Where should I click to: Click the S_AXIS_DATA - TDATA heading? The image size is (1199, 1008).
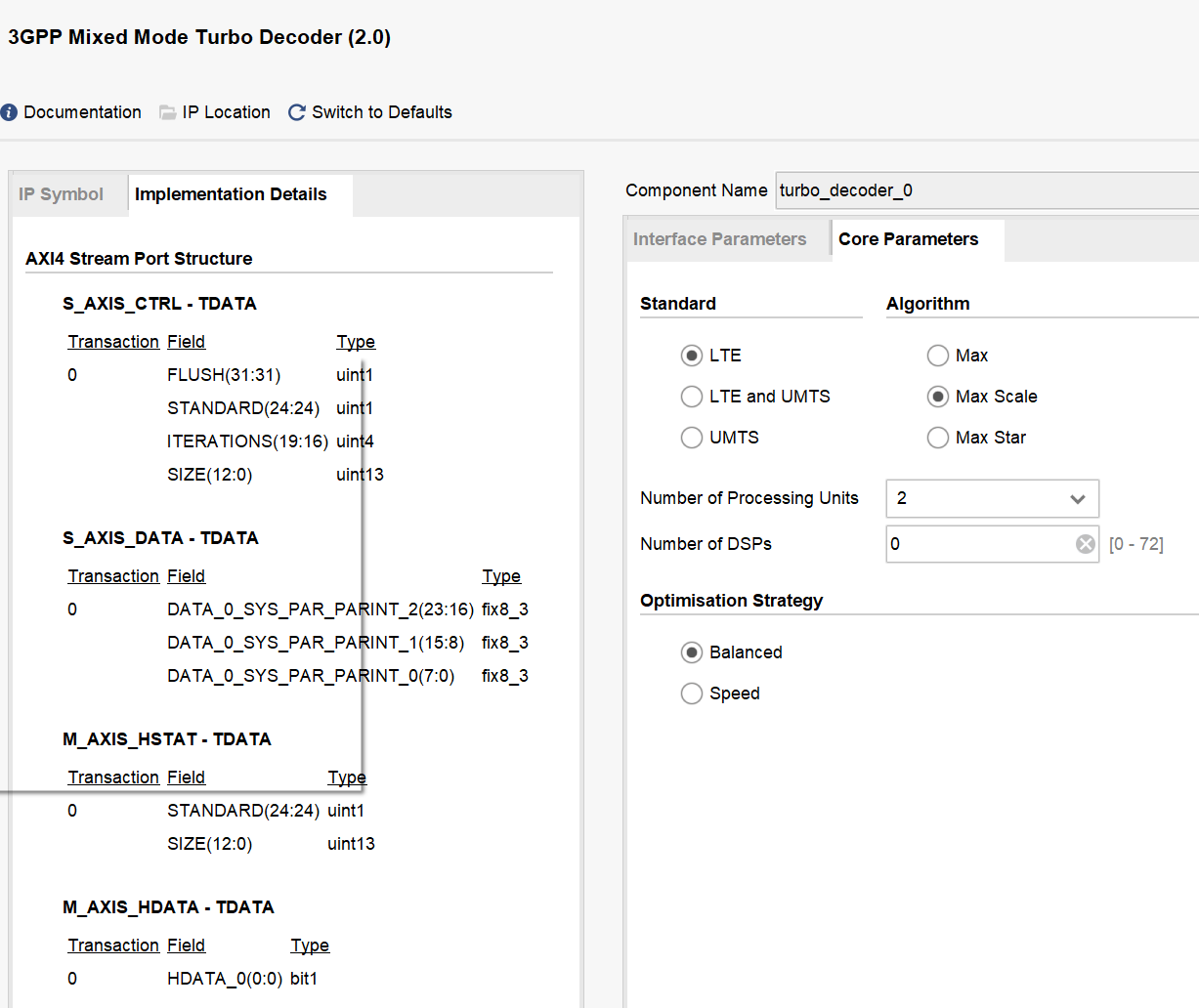pyautogui.click(x=160, y=538)
